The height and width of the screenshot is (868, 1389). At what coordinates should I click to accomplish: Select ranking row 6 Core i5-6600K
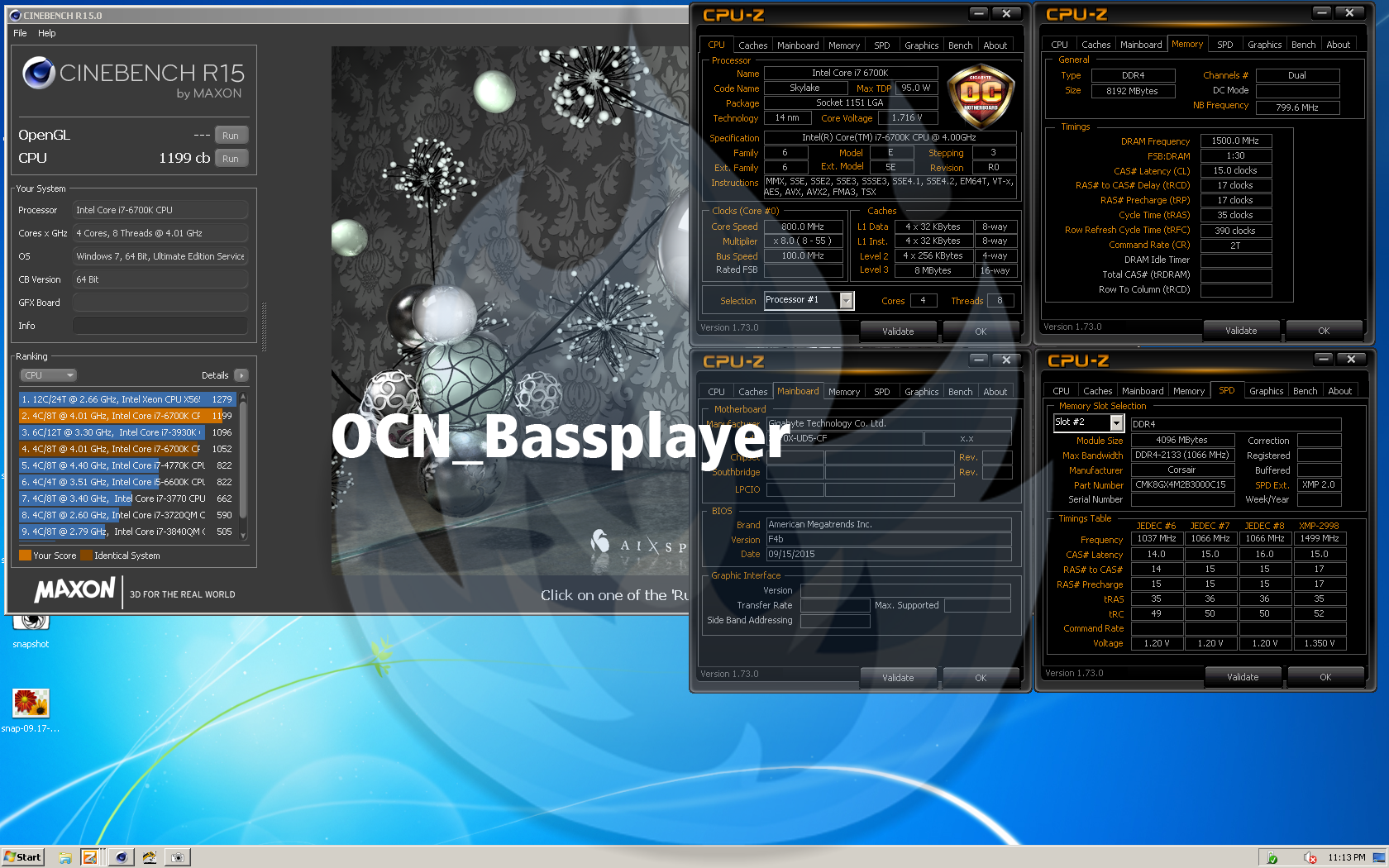tap(127, 482)
